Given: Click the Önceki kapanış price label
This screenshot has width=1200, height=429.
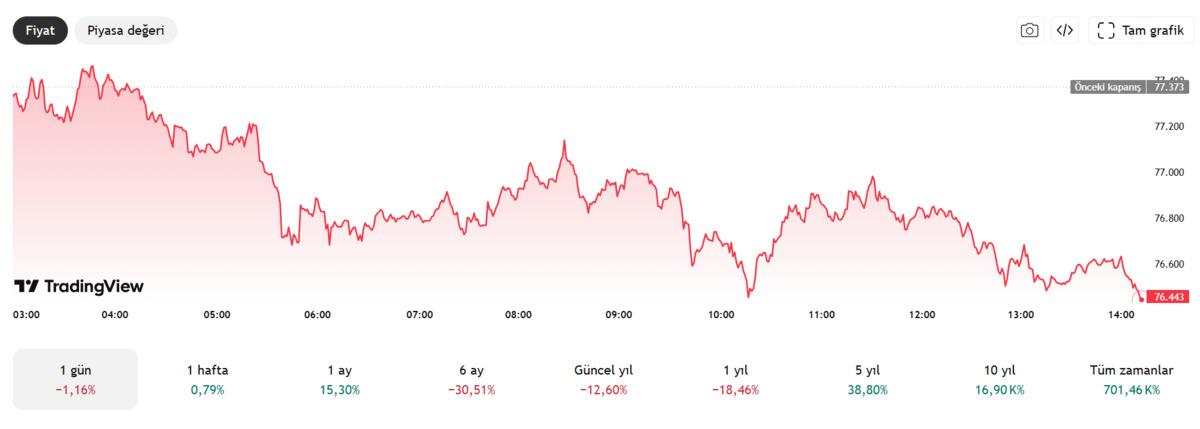Looking at the screenshot, I should 1106,87.
